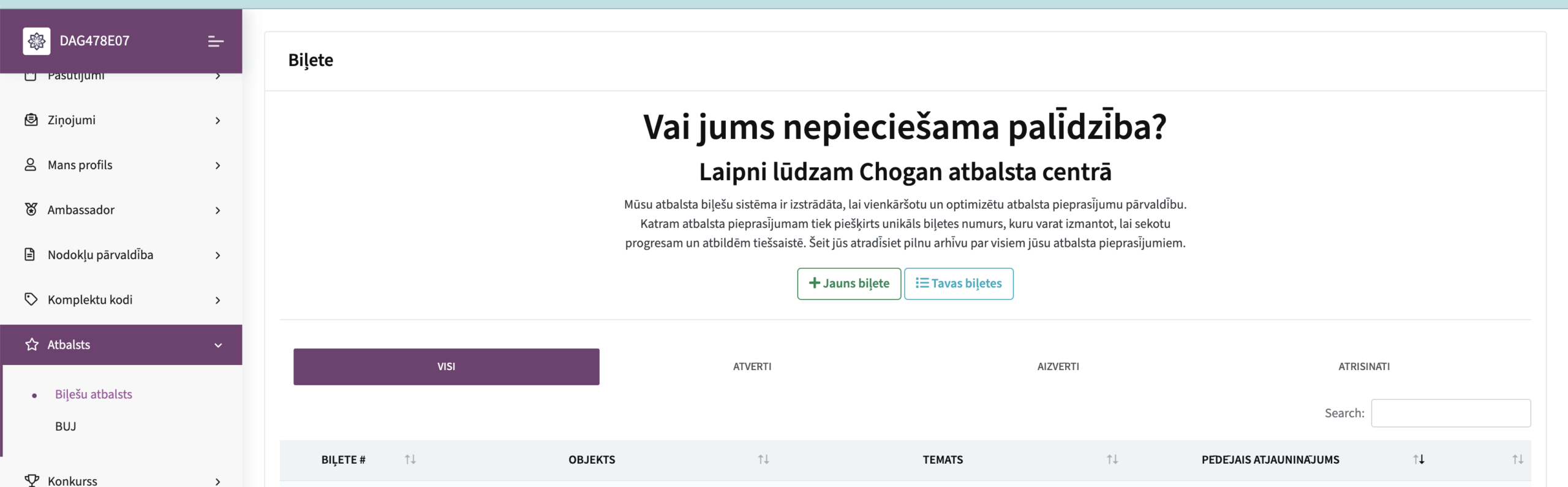
Task: Click the list icon in Tavas biļetes
Action: [x=922, y=282]
